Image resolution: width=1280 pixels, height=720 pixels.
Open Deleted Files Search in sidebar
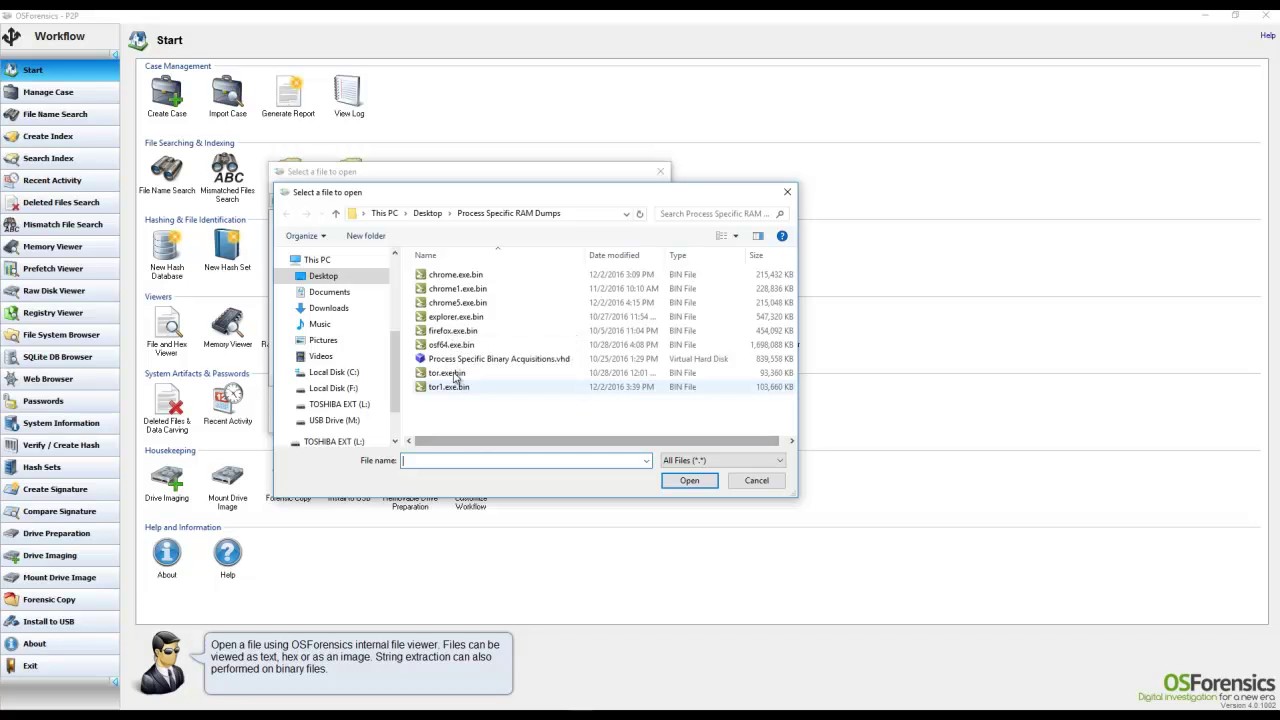pyautogui.click(x=60, y=202)
